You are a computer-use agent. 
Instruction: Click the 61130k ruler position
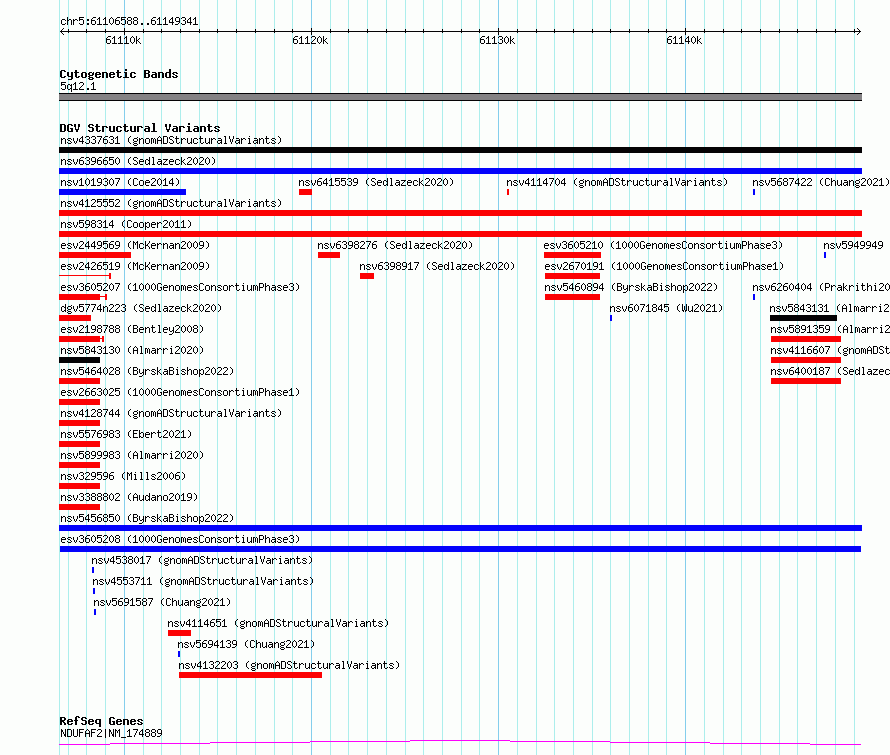tap(497, 40)
